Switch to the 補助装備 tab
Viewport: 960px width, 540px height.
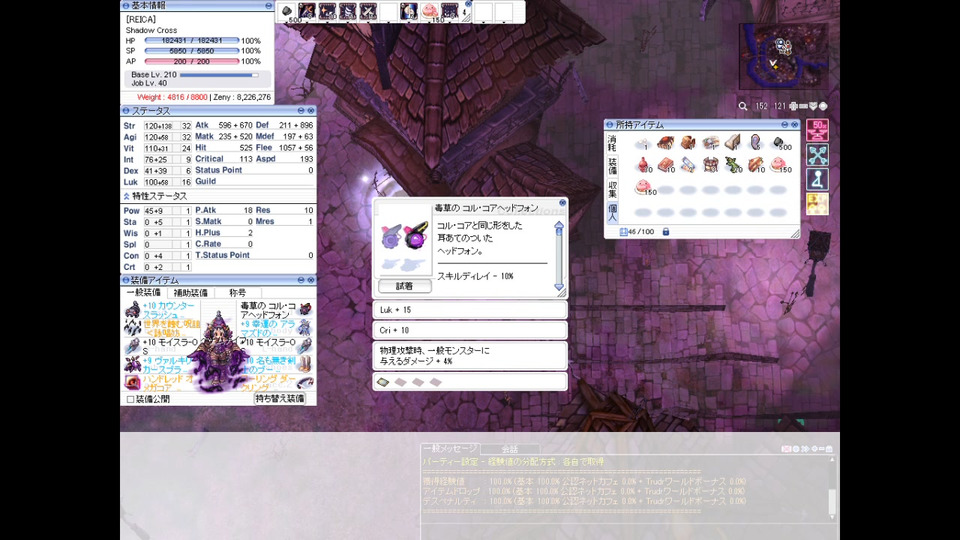190,293
